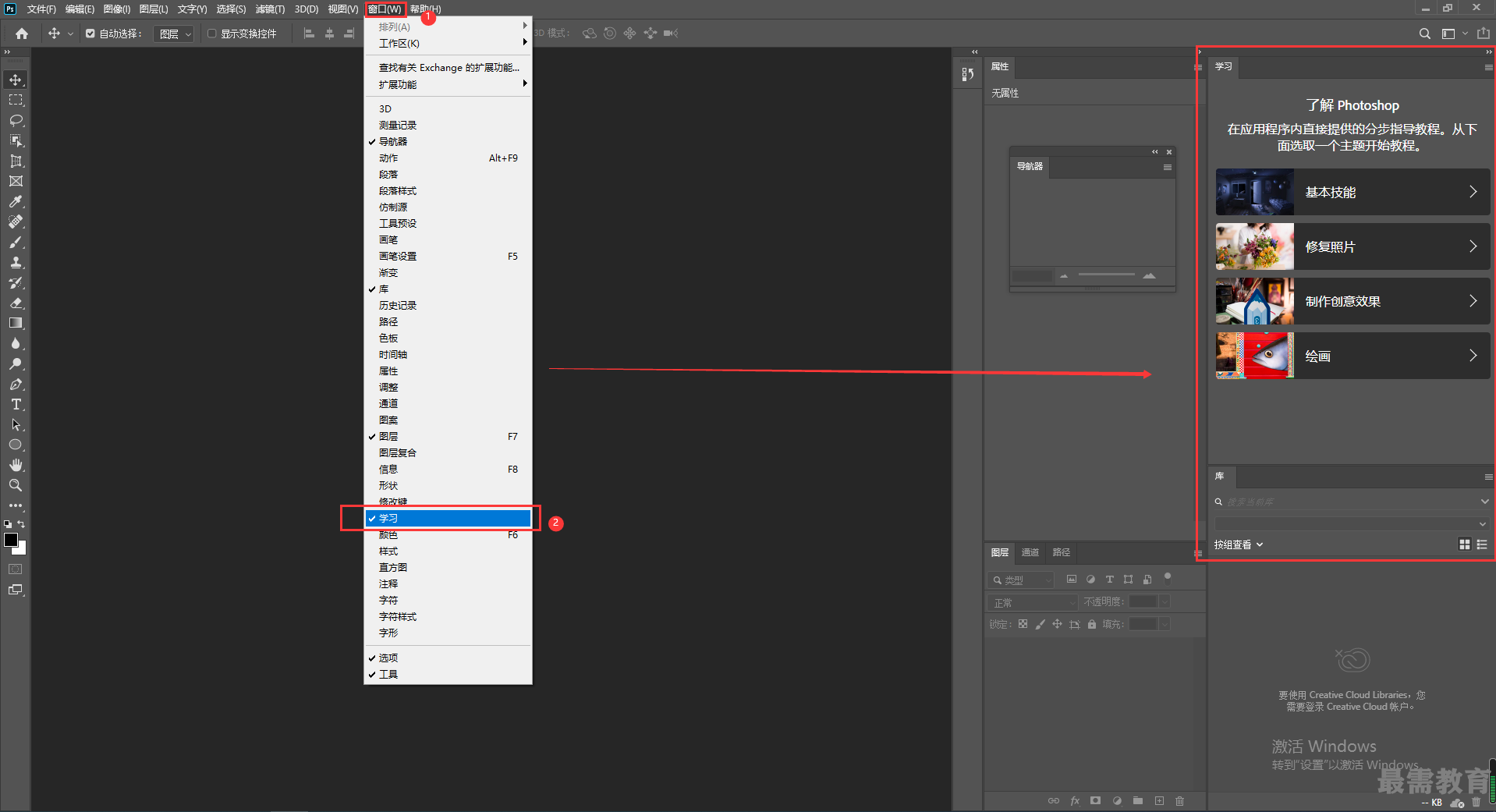Open the 基本技能 tutorial card
The image size is (1496, 812).
1352,192
